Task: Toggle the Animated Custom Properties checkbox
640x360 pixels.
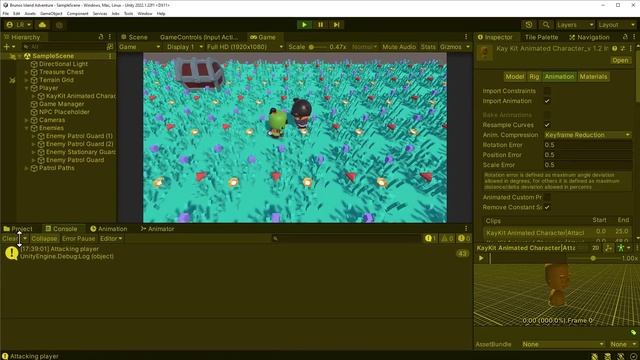Action: [547, 197]
